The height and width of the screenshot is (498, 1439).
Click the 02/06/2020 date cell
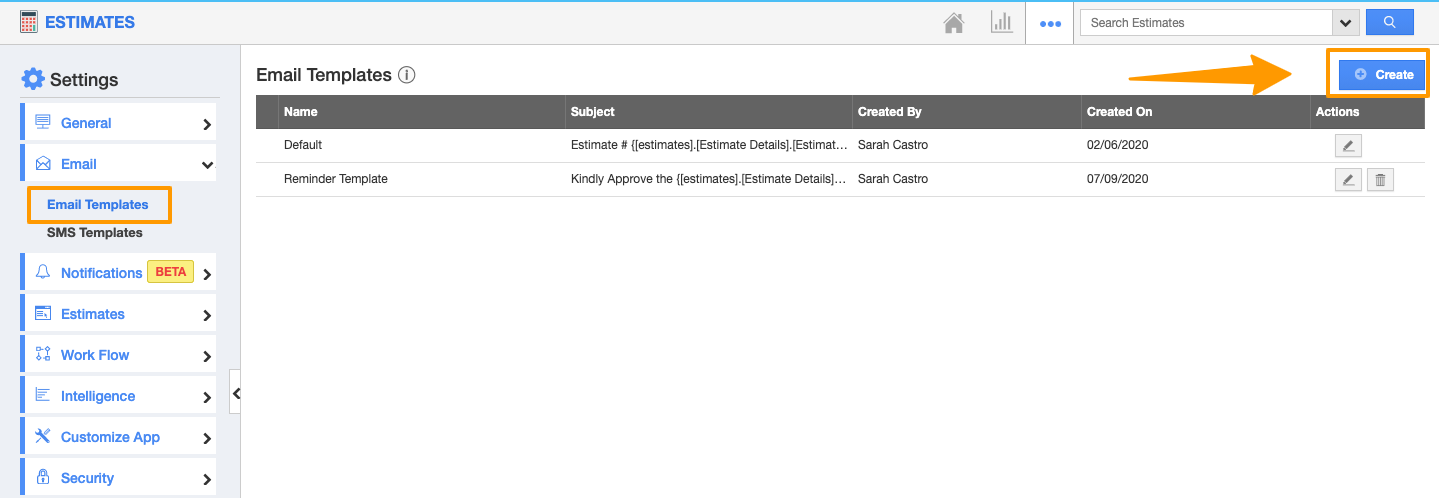(x=1118, y=145)
